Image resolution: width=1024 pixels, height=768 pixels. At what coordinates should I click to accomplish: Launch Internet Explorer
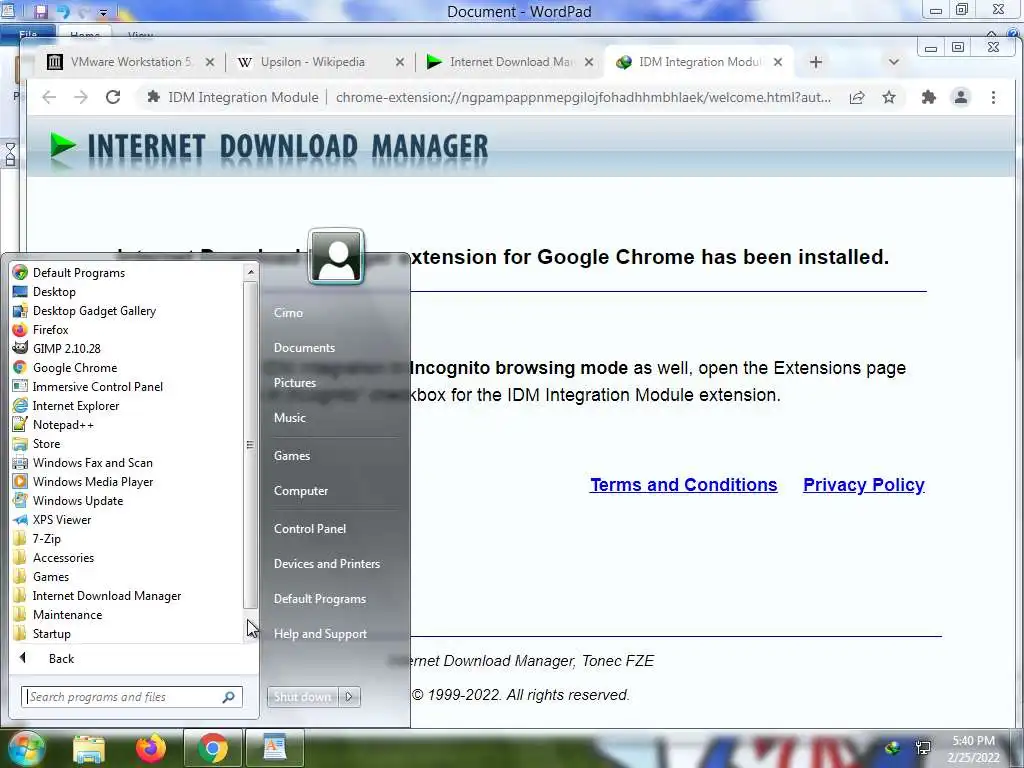point(76,406)
